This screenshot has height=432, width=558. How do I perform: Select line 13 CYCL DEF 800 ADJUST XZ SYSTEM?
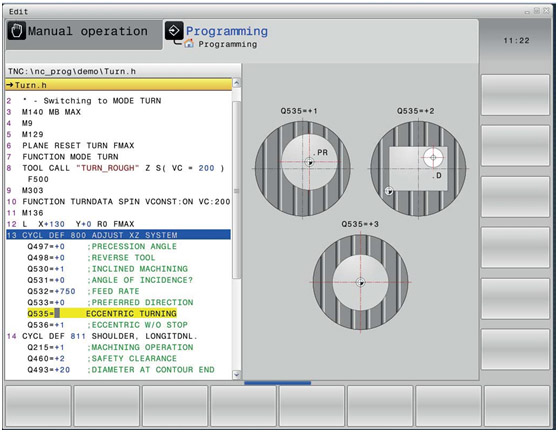[x=118, y=235]
